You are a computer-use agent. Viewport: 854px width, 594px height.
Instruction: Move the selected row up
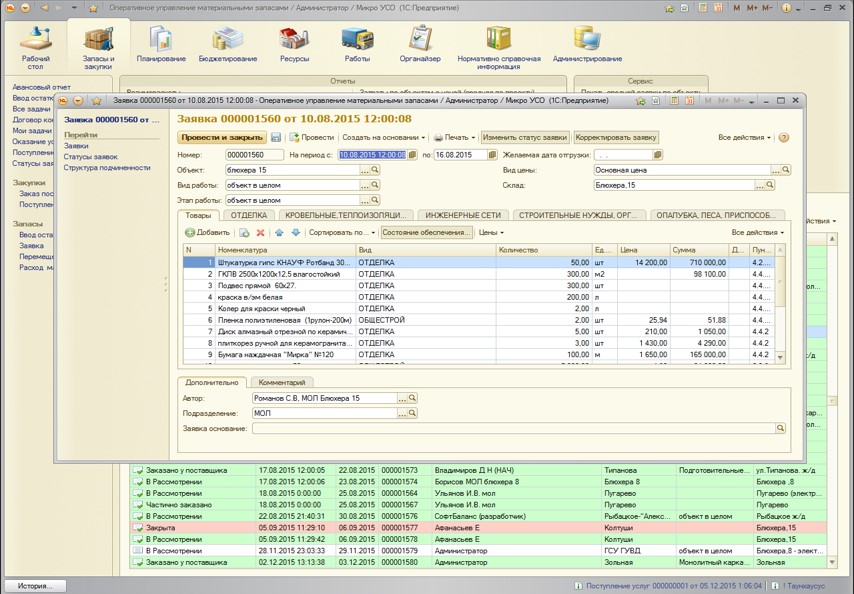tap(279, 233)
